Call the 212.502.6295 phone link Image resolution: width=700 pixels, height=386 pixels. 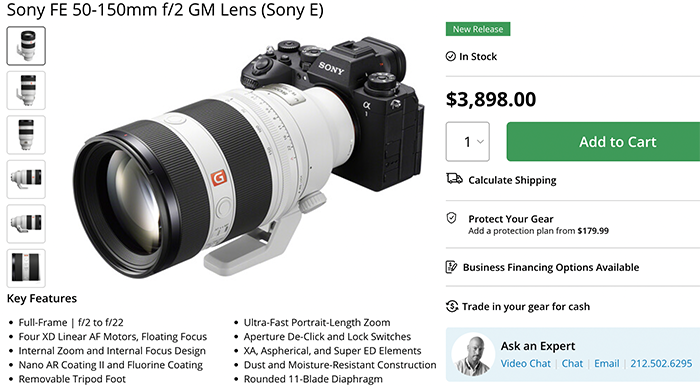[x=661, y=363]
